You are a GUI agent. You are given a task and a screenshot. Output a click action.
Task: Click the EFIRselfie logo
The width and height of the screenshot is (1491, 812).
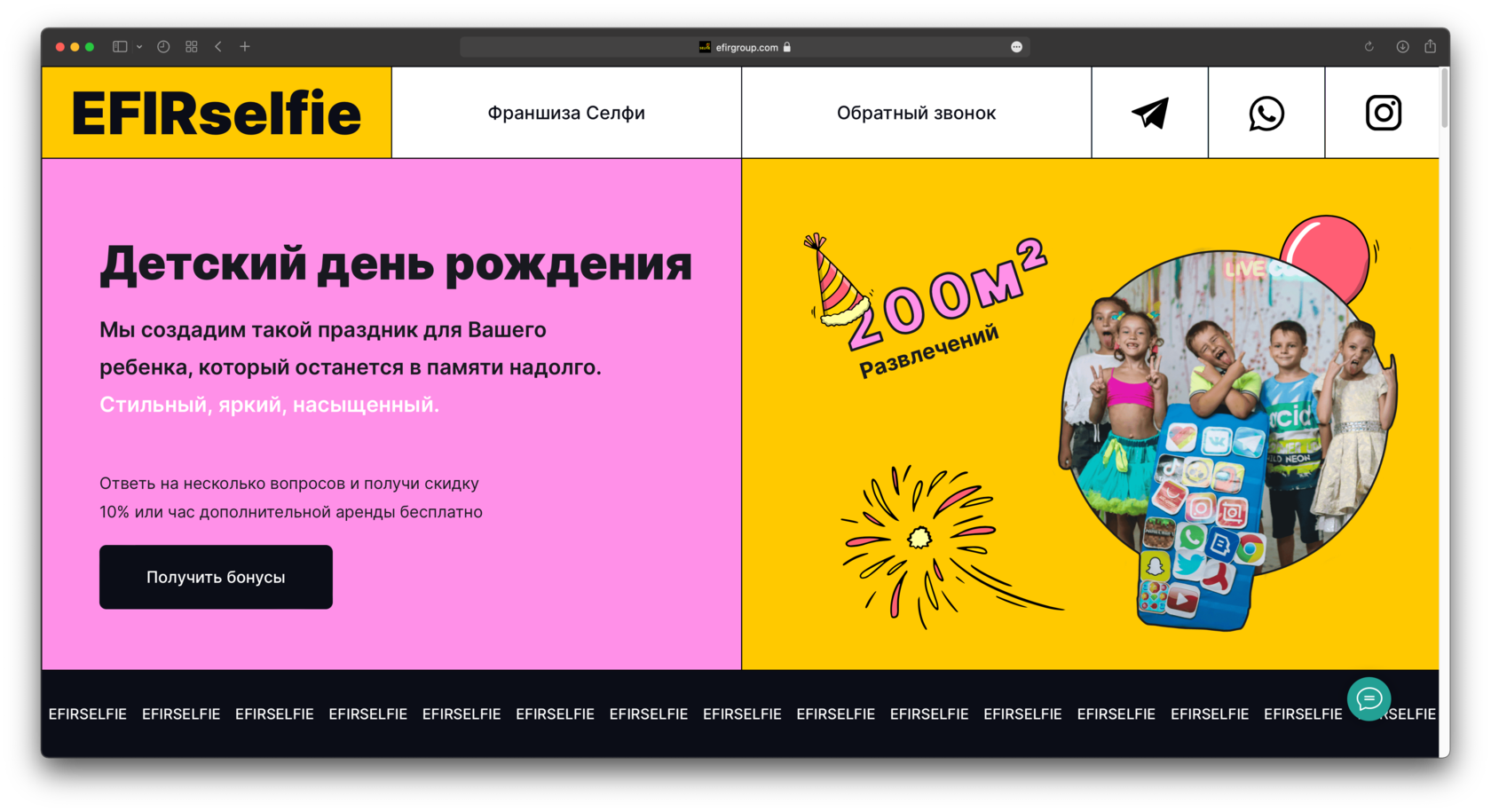[217, 113]
